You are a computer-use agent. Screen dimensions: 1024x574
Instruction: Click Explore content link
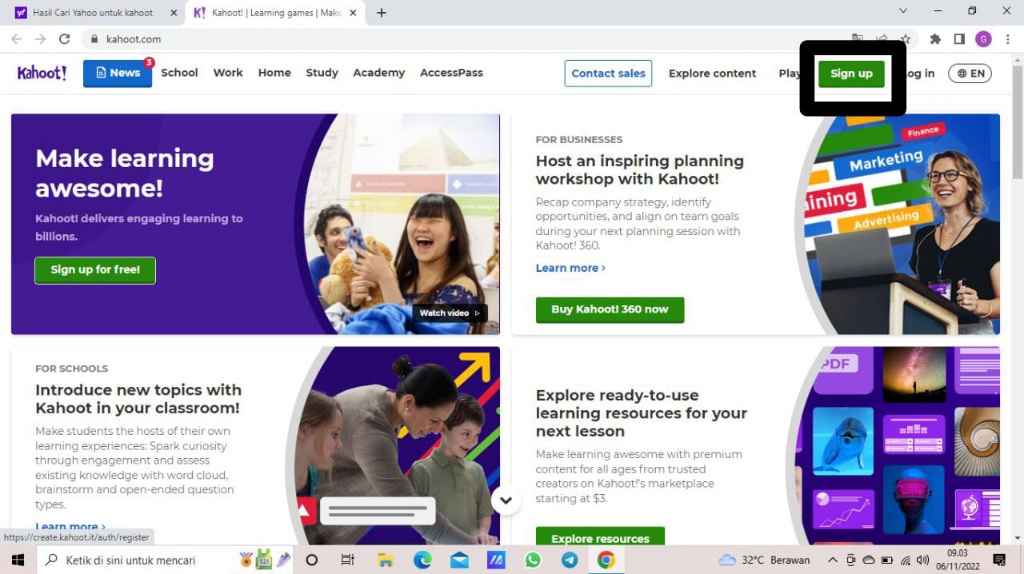(712, 73)
